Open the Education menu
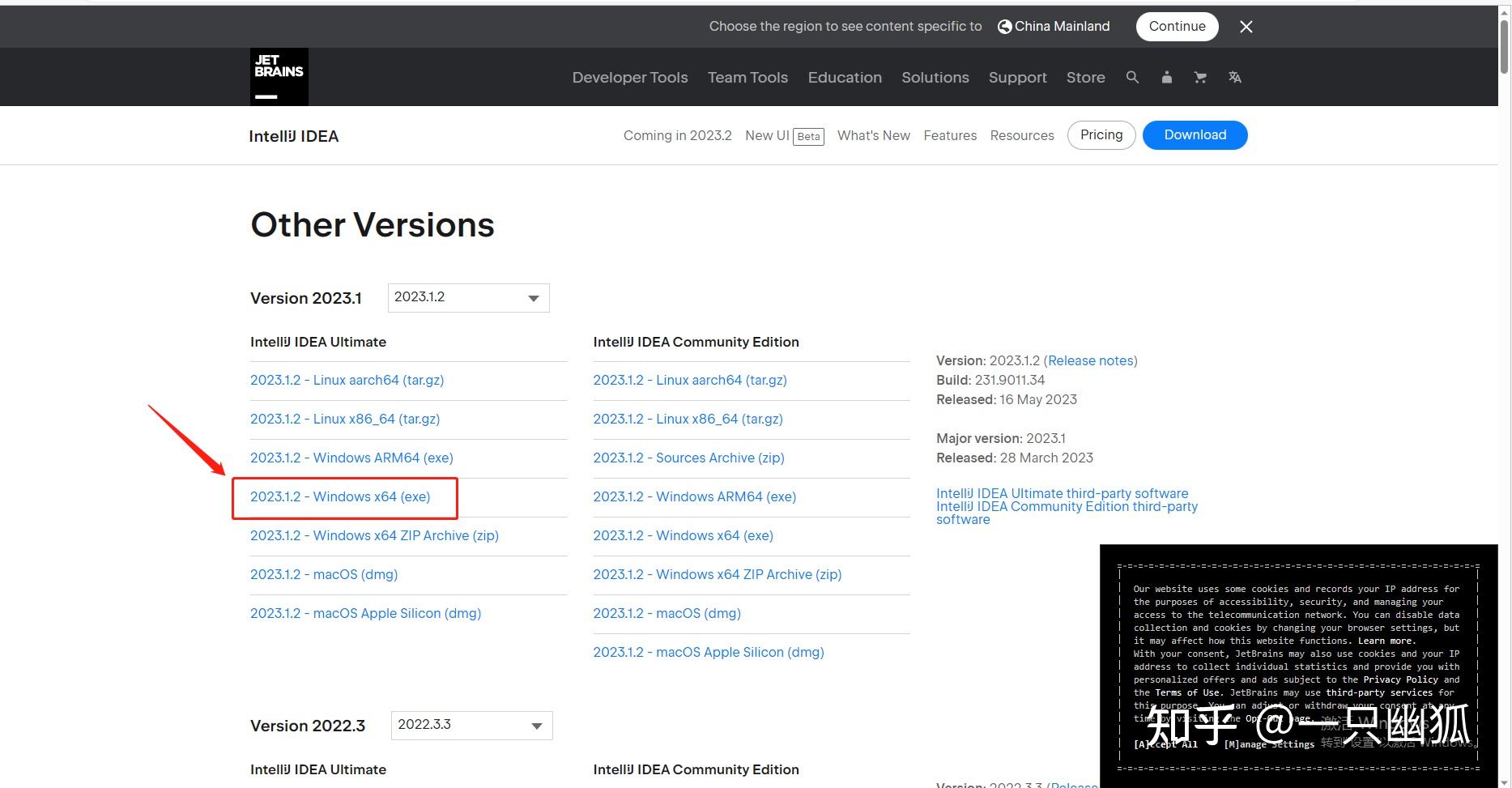The width and height of the screenshot is (1512, 788). [845, 77]
